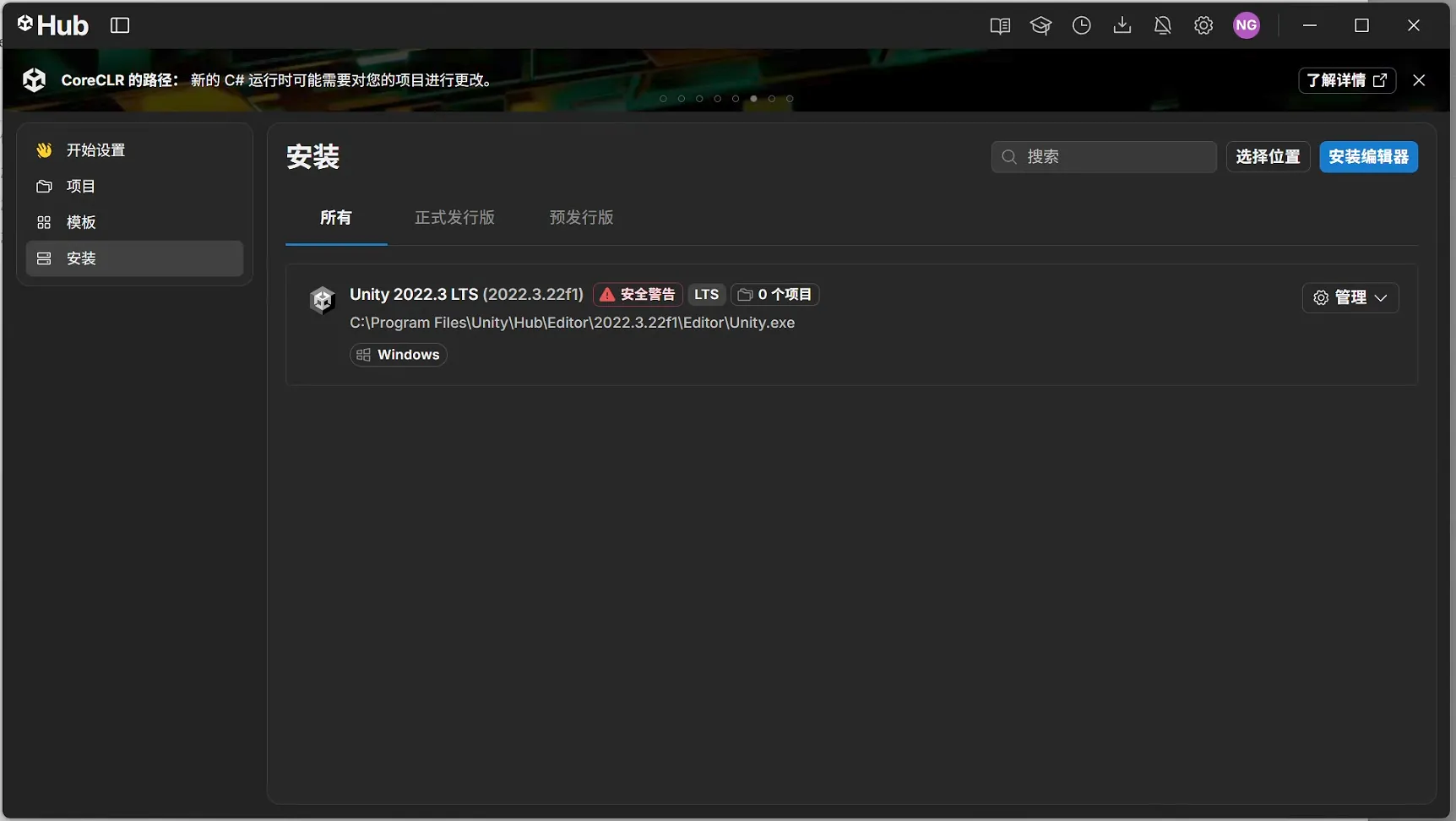
Task: Select the last banner carousel dot
Action: (x=790, y=99)
